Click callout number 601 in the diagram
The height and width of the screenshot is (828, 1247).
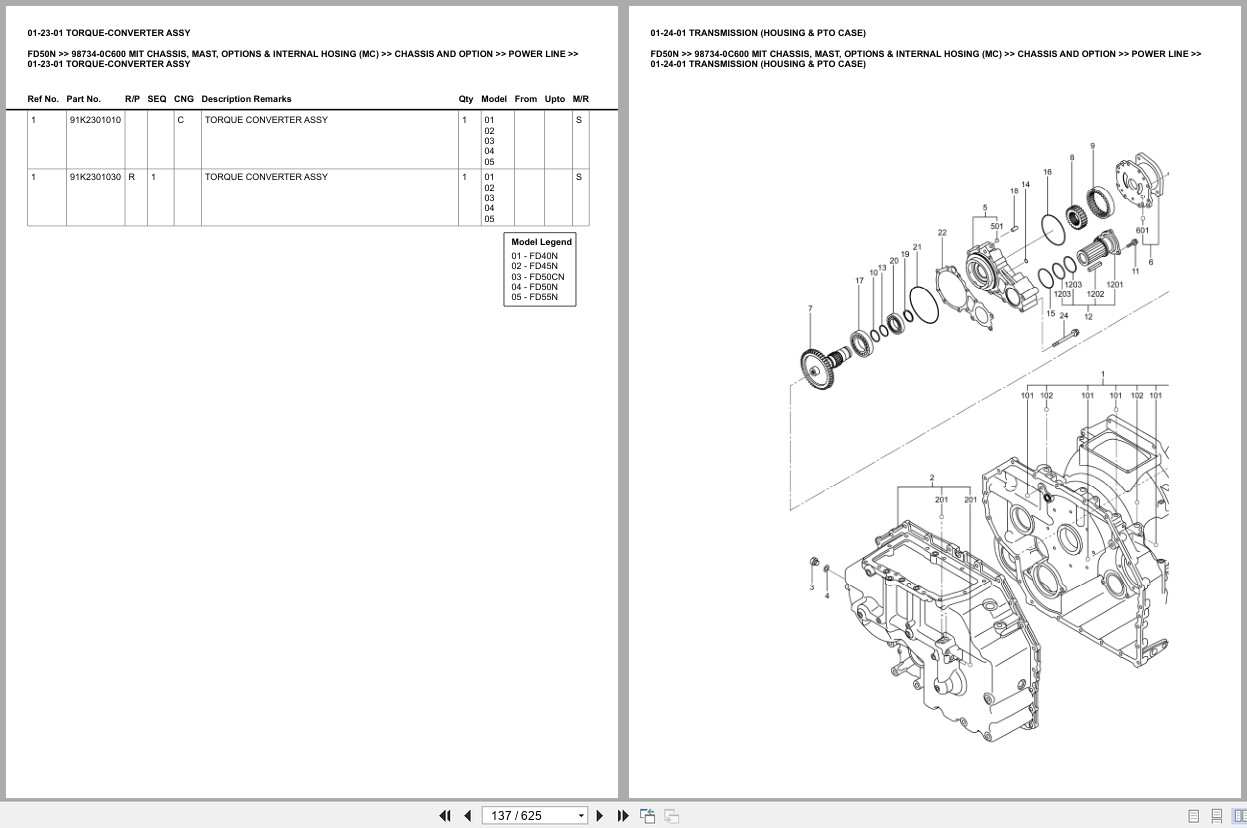pyautogui.click(x=1142, y=231)
